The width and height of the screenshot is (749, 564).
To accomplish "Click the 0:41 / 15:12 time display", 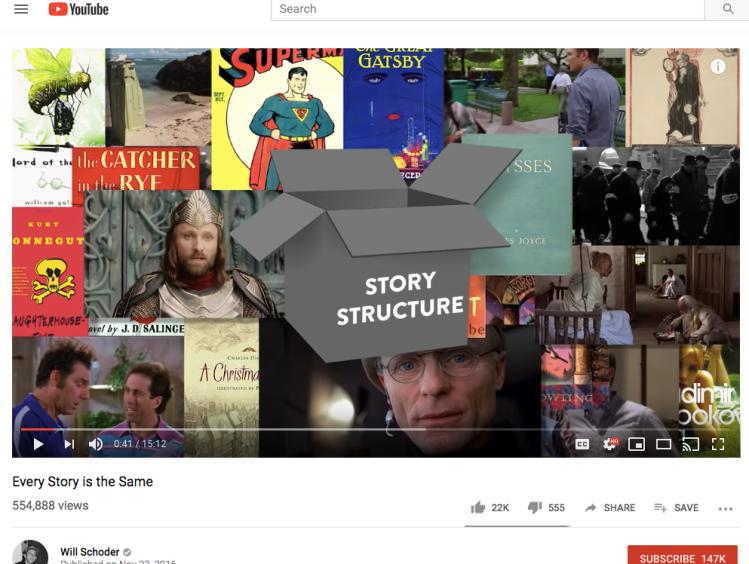I will [140, 444].
